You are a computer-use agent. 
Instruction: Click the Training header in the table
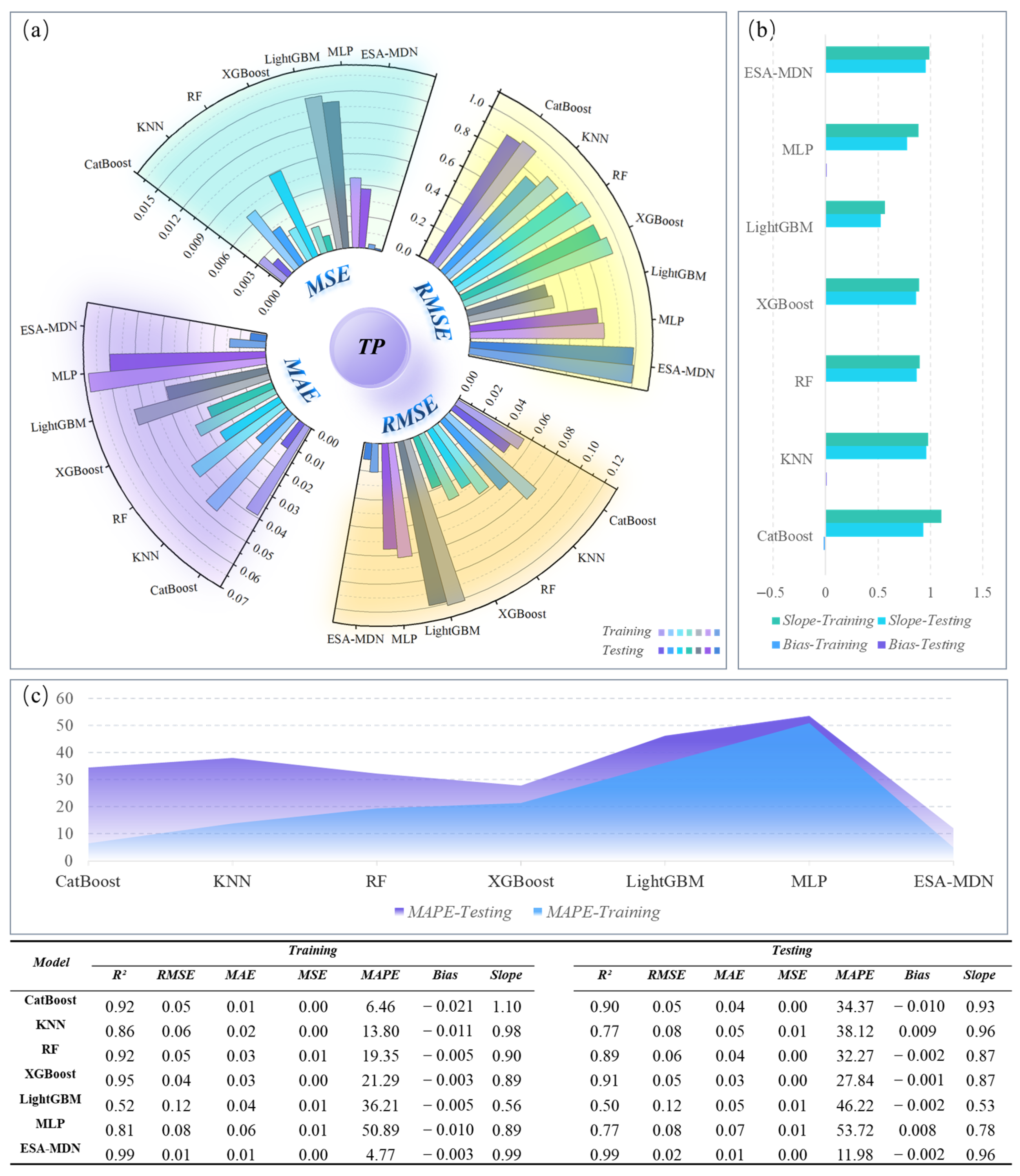[x=313, y=950]
